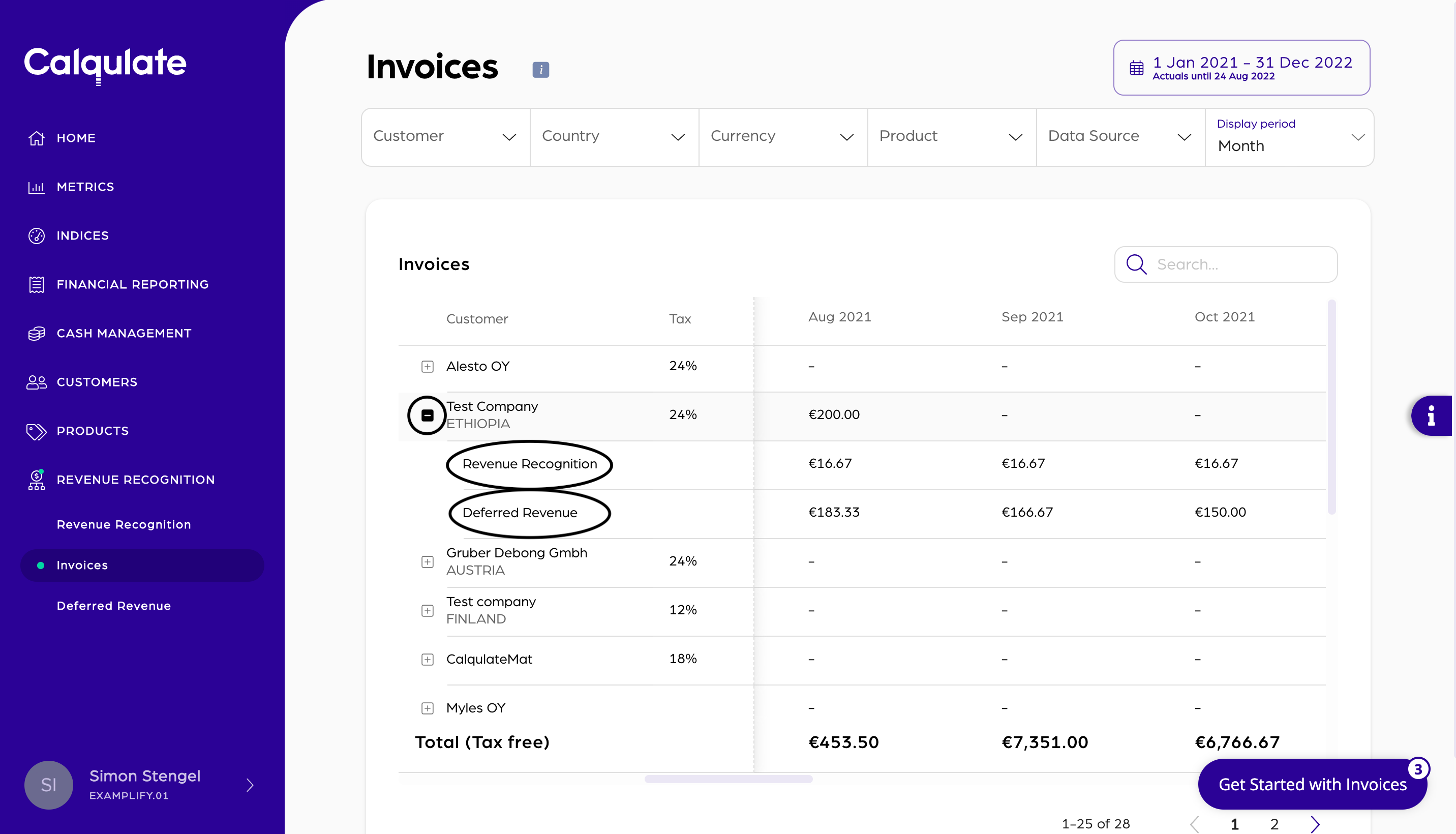Expand the Alesto OY row

(x=427, y=367)
